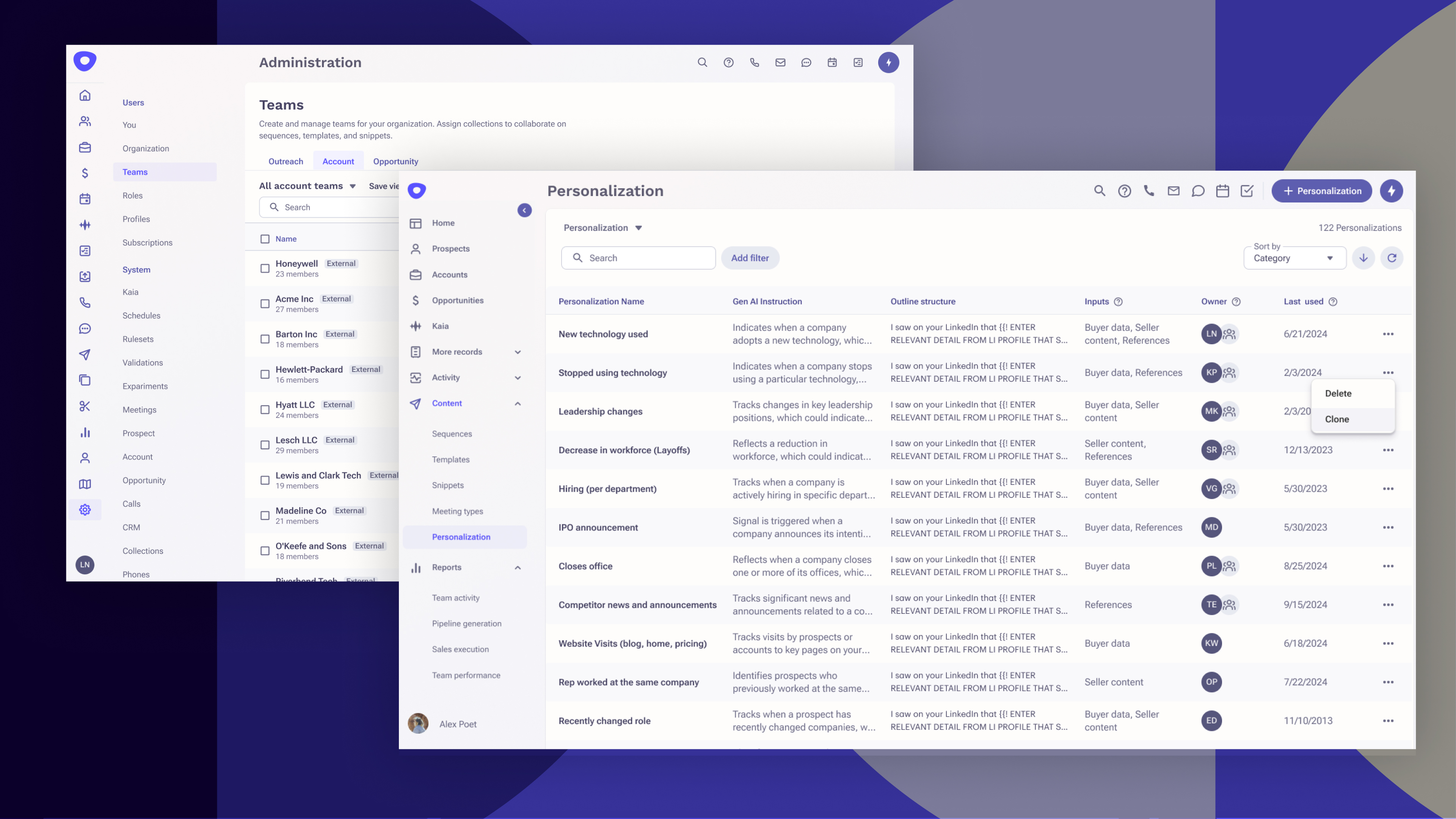Open row menu for New technology used
Screen dimensions: 1456x819
[1388, 334]
